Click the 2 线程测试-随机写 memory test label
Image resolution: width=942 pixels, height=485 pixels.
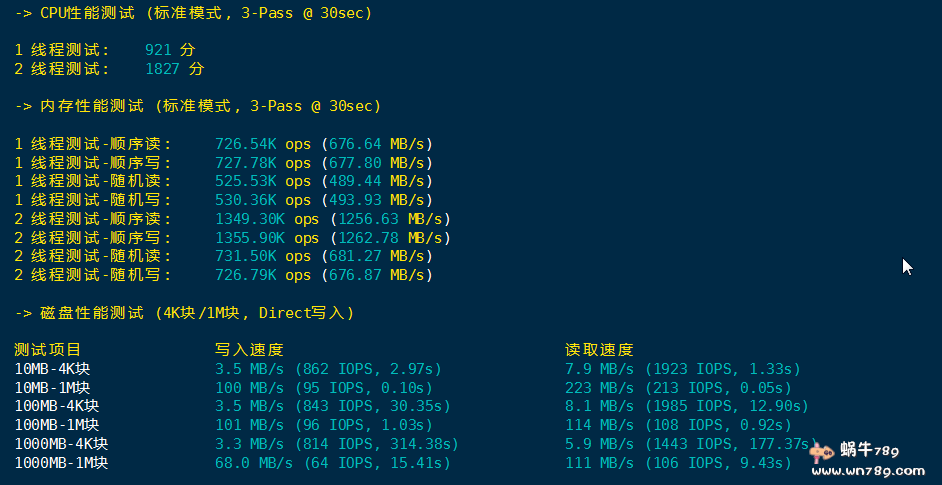pos(93,275)
